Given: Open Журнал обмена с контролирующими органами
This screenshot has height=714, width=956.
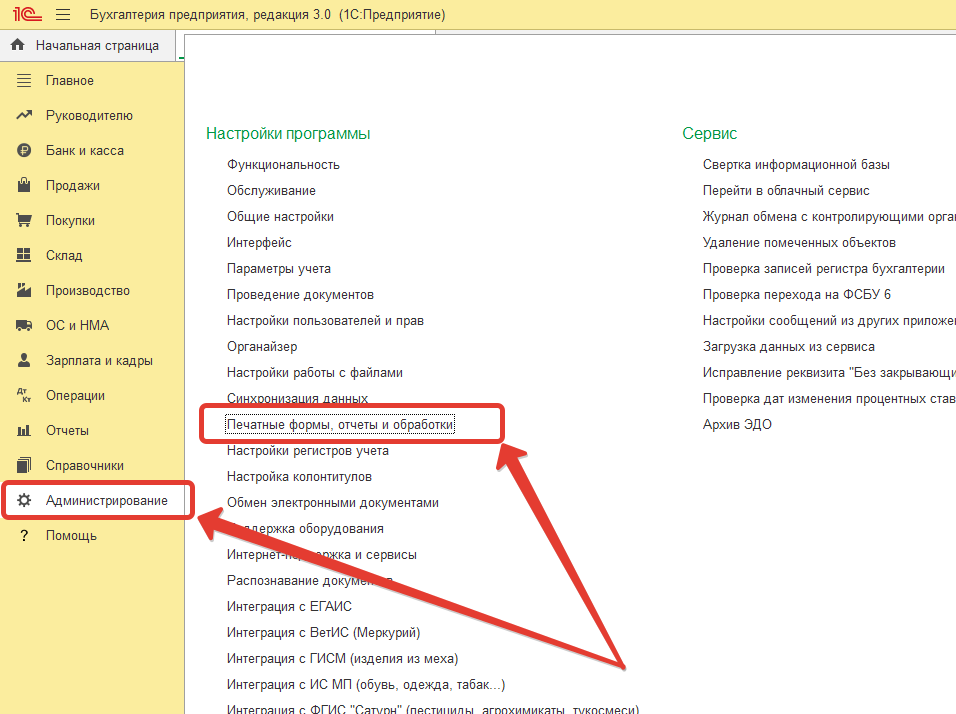Looking at the screenshot, I should pyautogui.click(x=829, y=216).
